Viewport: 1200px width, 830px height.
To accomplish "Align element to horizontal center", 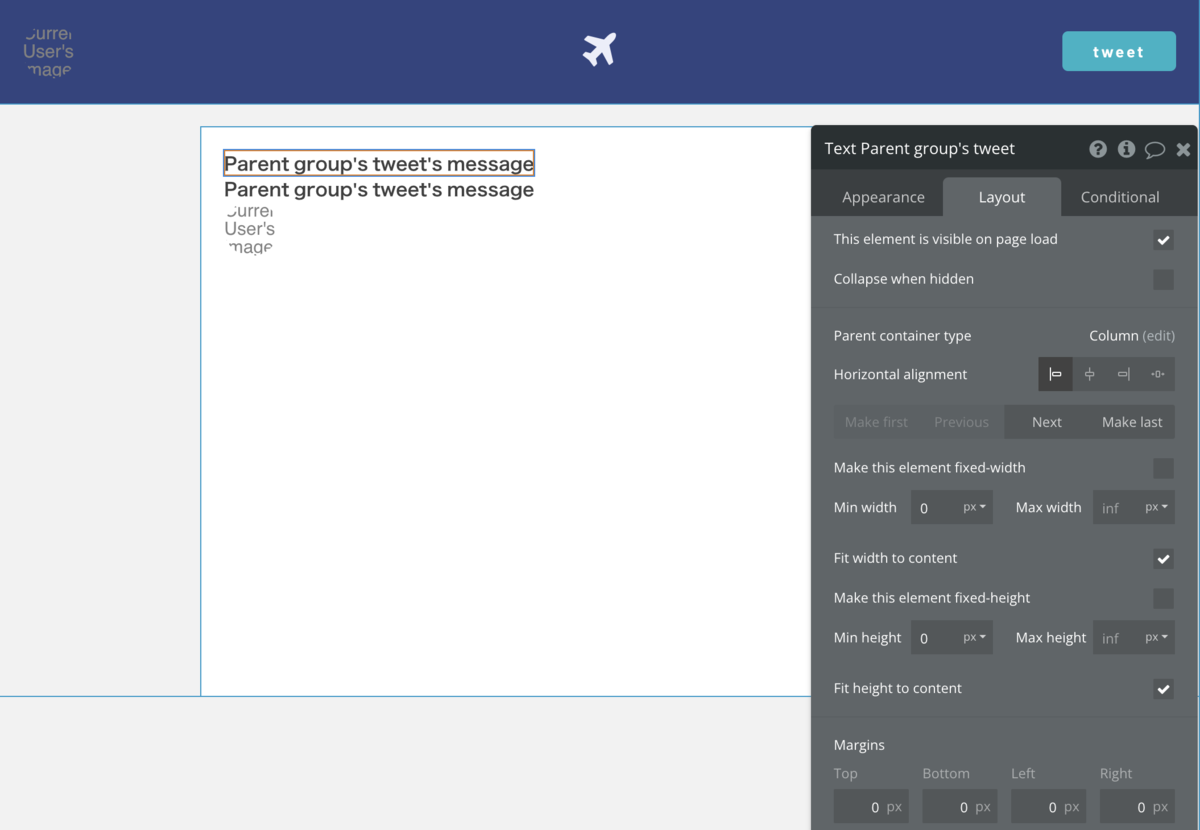I will tap(1090, 374).
